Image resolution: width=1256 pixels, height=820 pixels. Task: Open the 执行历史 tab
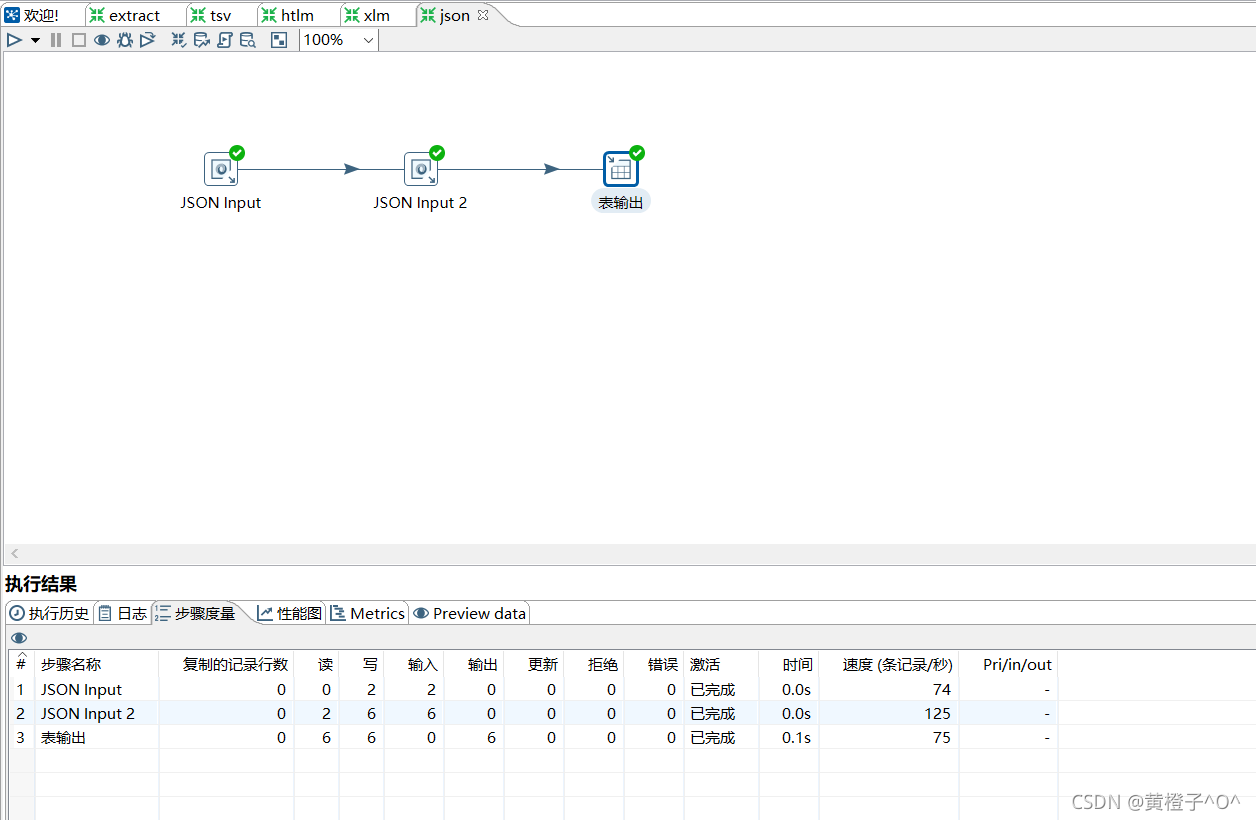49,613
